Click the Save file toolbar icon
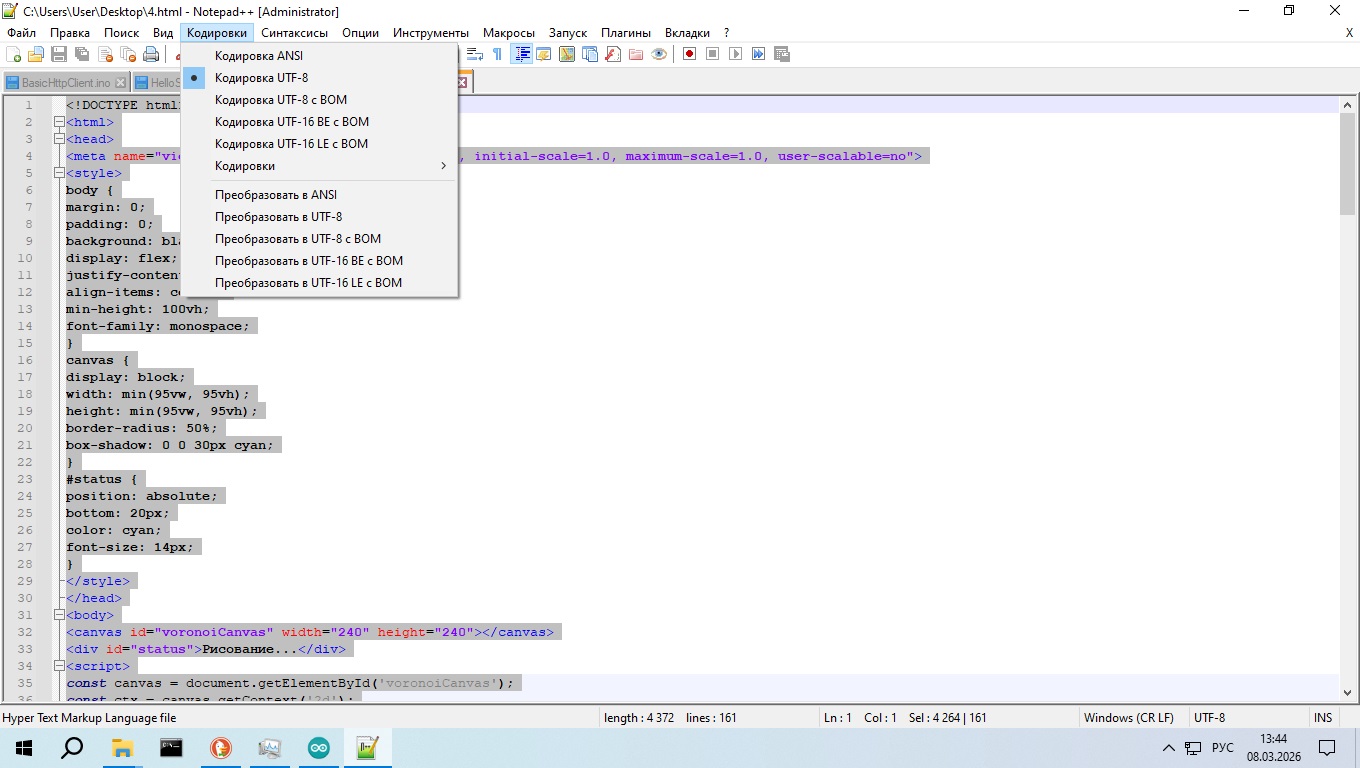Screen dimensions: 1360x768 point(59,54)
